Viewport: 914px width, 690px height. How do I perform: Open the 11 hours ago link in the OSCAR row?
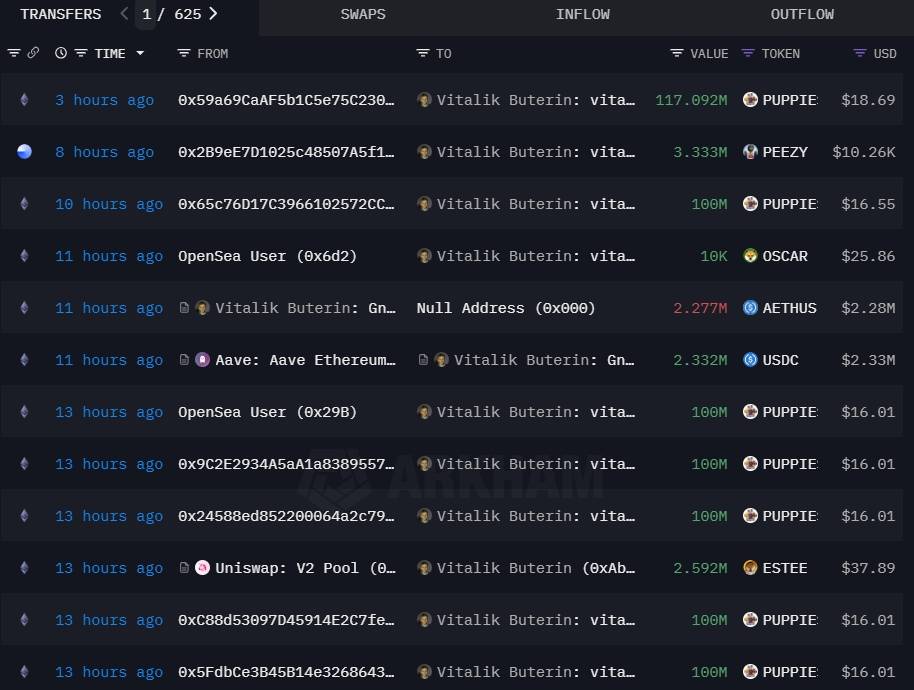[x=109, y=256]
